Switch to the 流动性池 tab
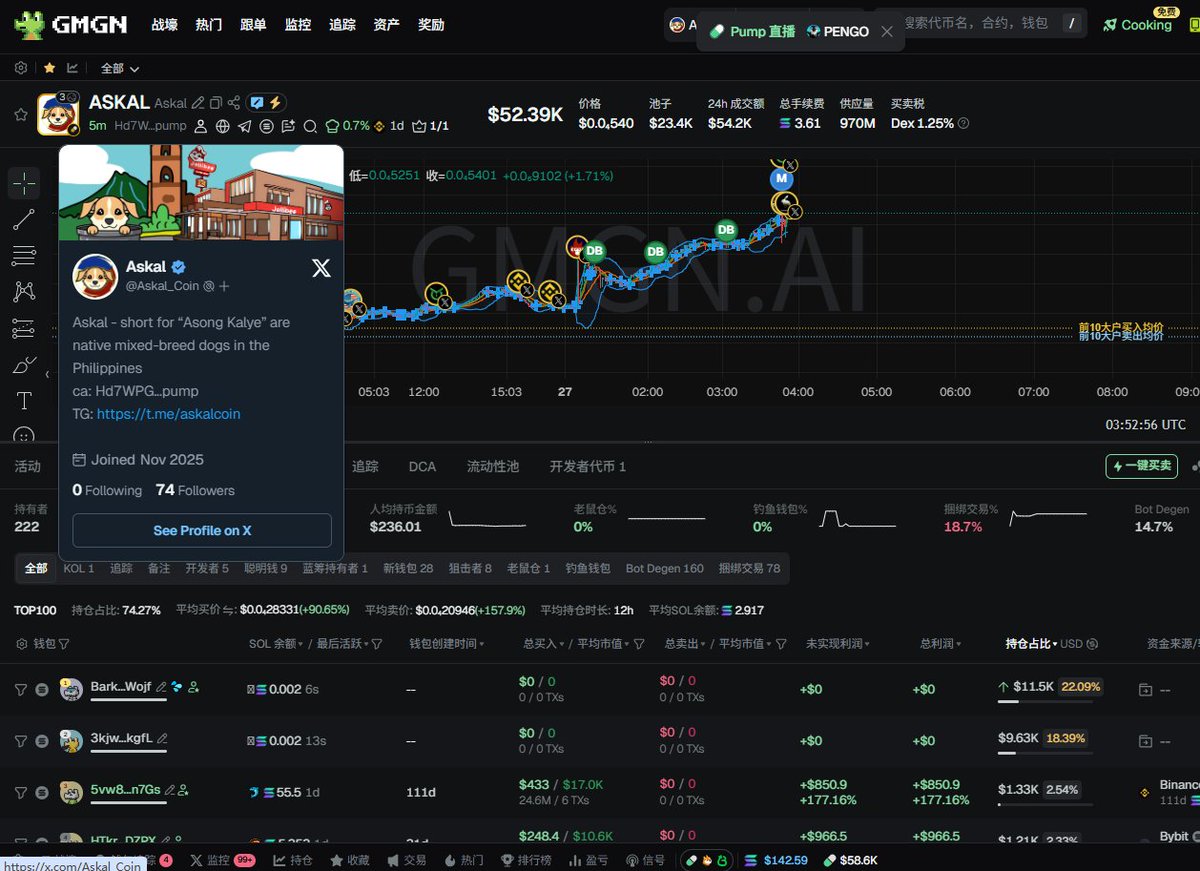 pyautogui.click(x=493, y=466)
